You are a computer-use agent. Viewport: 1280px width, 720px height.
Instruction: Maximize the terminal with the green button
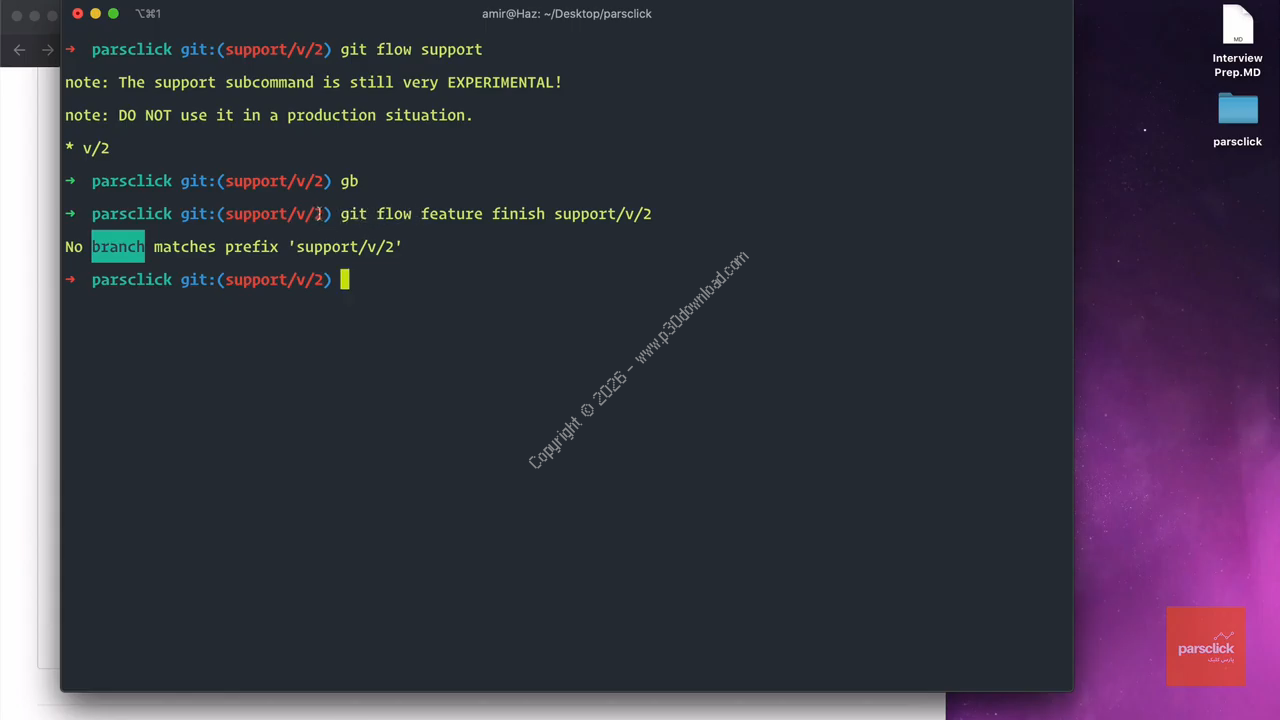(113, 13)
